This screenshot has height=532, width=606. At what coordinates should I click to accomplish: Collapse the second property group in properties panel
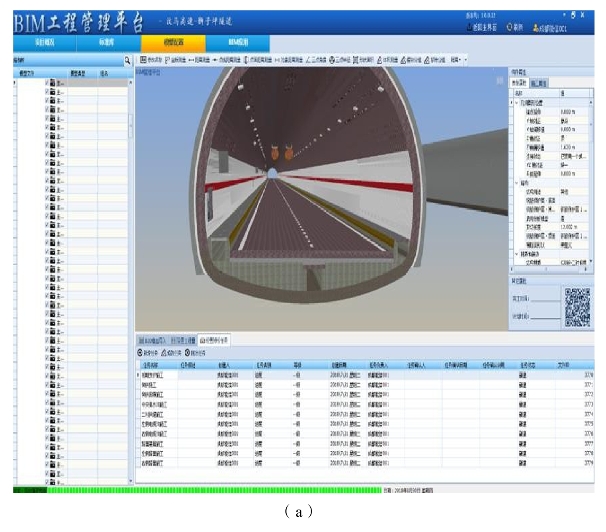coord(517,183)
